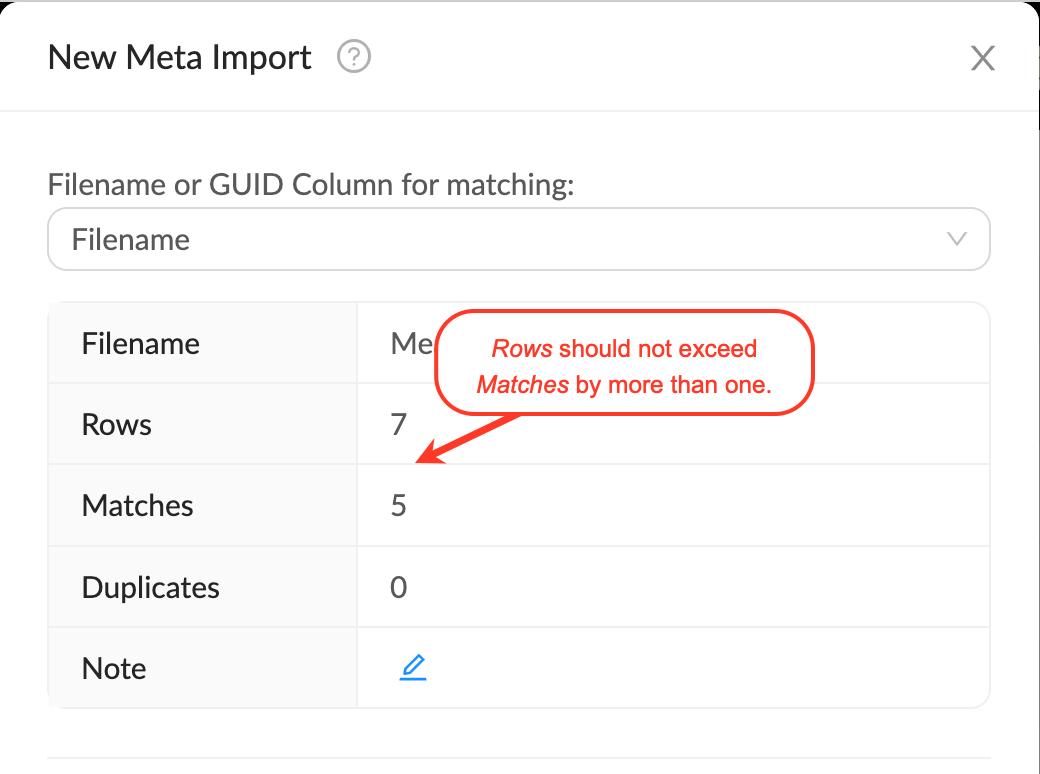Select the Rows label cell
The height and width of the screenshot is (774, 1040).
click(117, 425)
